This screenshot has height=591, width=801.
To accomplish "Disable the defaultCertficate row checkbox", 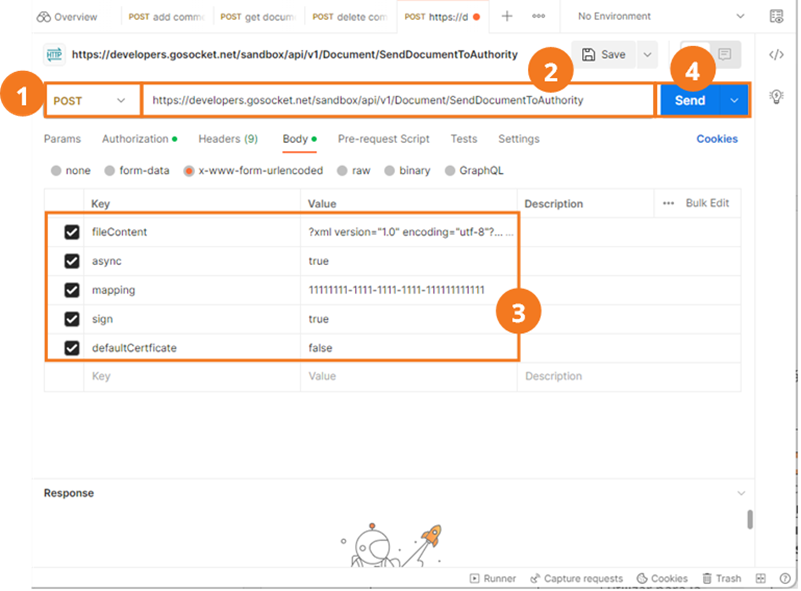I will 72,348.
